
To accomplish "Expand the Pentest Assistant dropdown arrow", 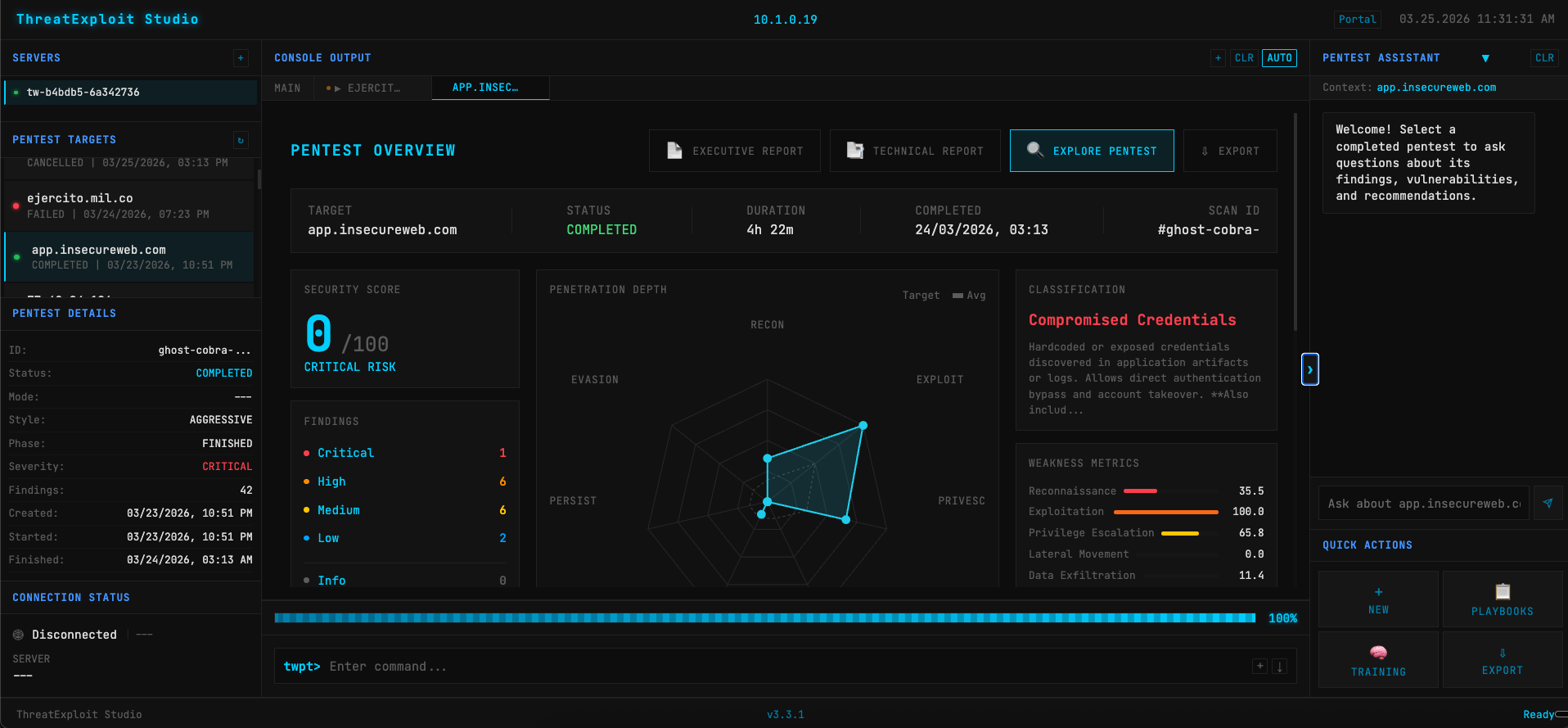I will [1485, 58].
